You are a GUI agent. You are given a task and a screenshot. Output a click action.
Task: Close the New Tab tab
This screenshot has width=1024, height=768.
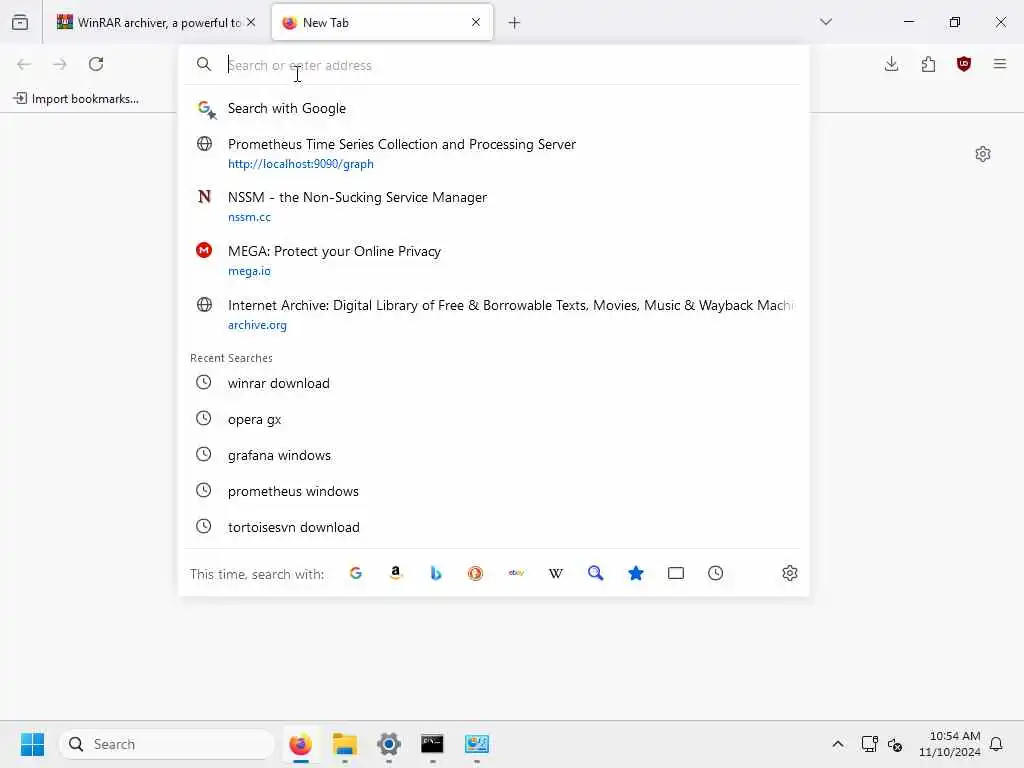click(x=476, y=22)
